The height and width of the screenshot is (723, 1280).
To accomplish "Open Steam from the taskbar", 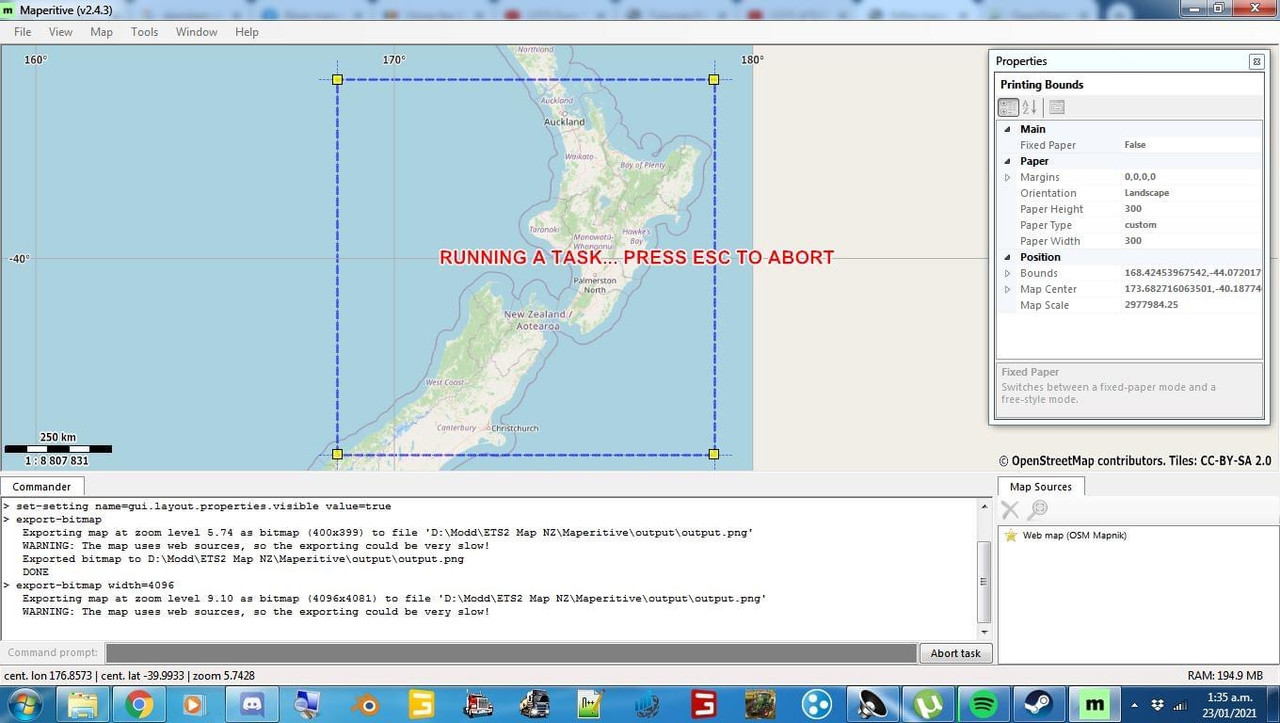I will point(1039,704).
